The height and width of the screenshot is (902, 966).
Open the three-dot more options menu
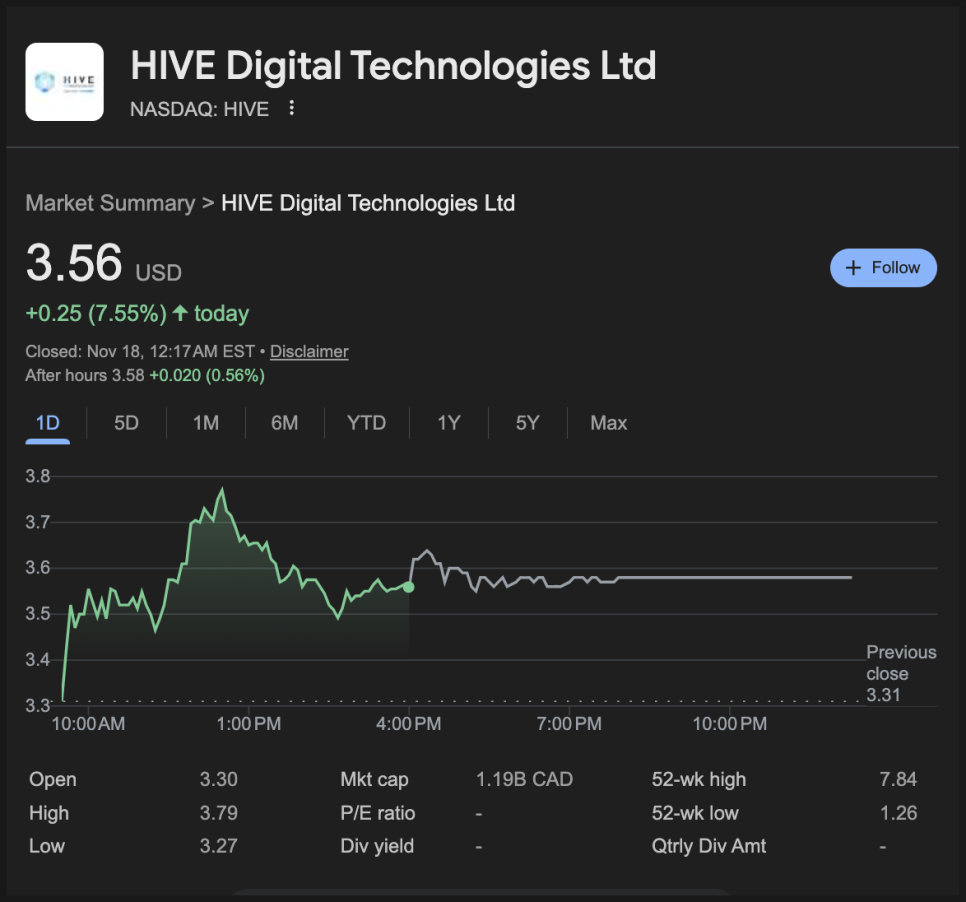[x=291, y=108]
